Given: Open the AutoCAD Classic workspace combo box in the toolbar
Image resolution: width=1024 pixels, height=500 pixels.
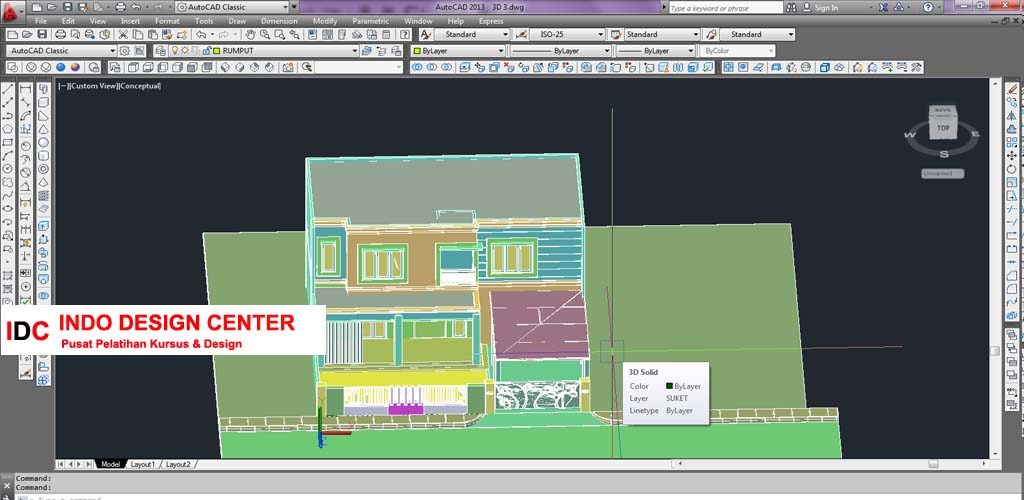Looking at the screenshot, I should point(61,51).
